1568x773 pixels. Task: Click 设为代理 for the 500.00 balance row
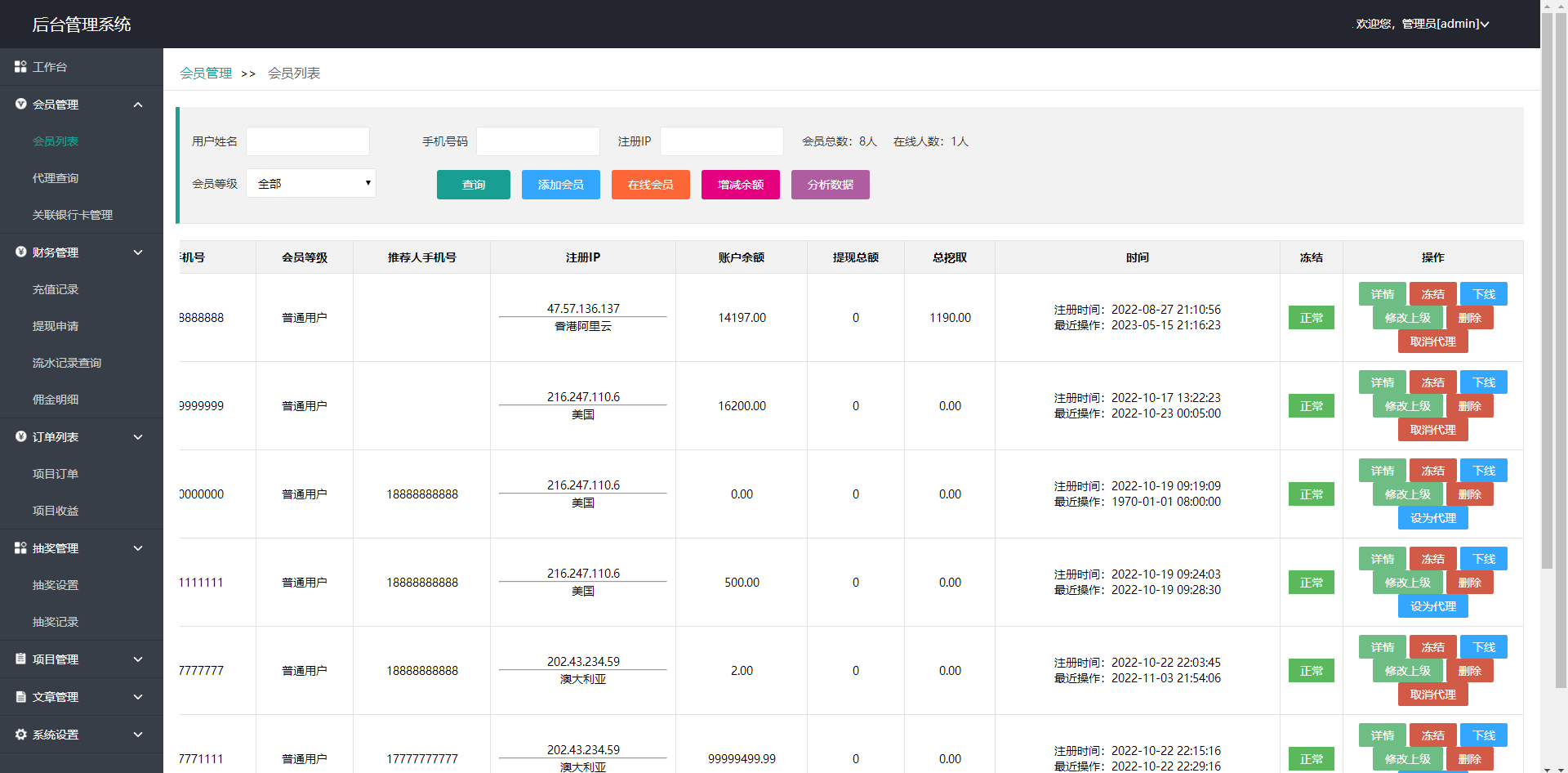pos(1432,606)
